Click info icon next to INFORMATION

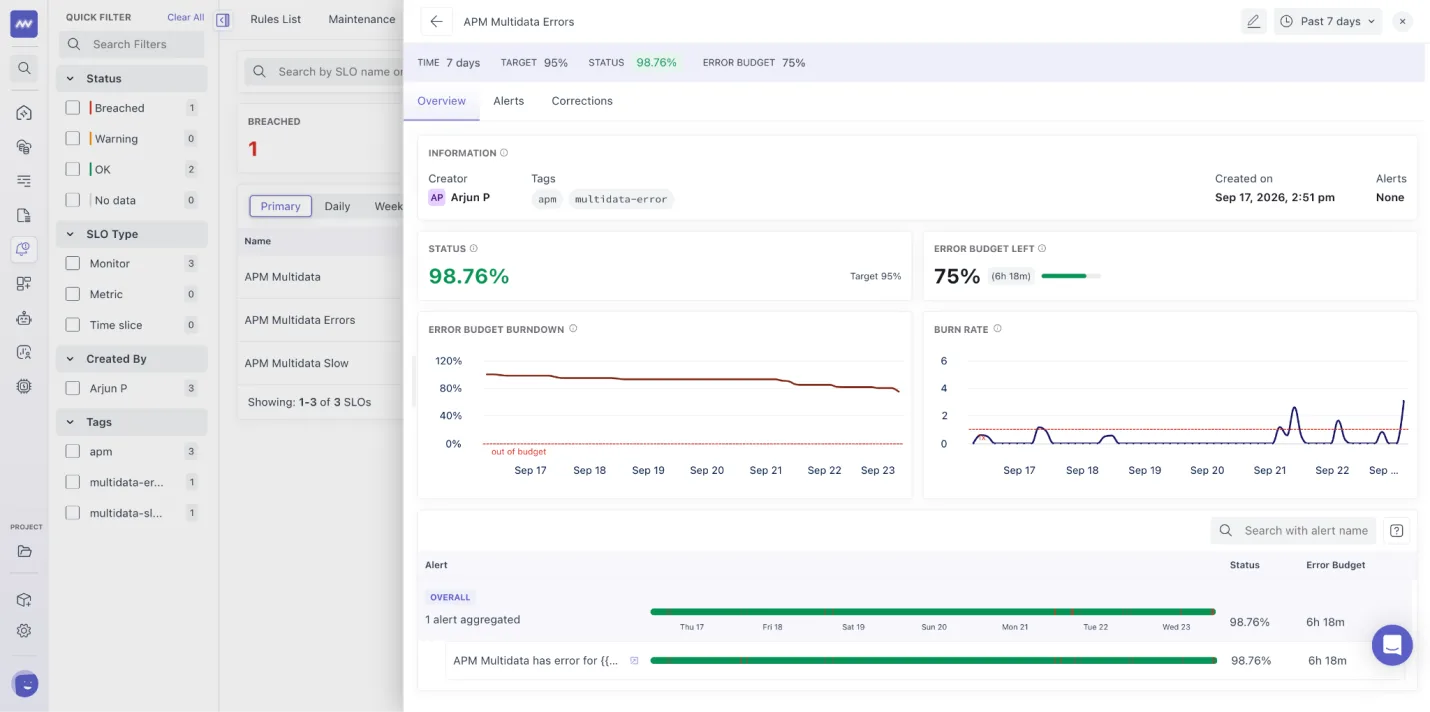coord(504,153)
